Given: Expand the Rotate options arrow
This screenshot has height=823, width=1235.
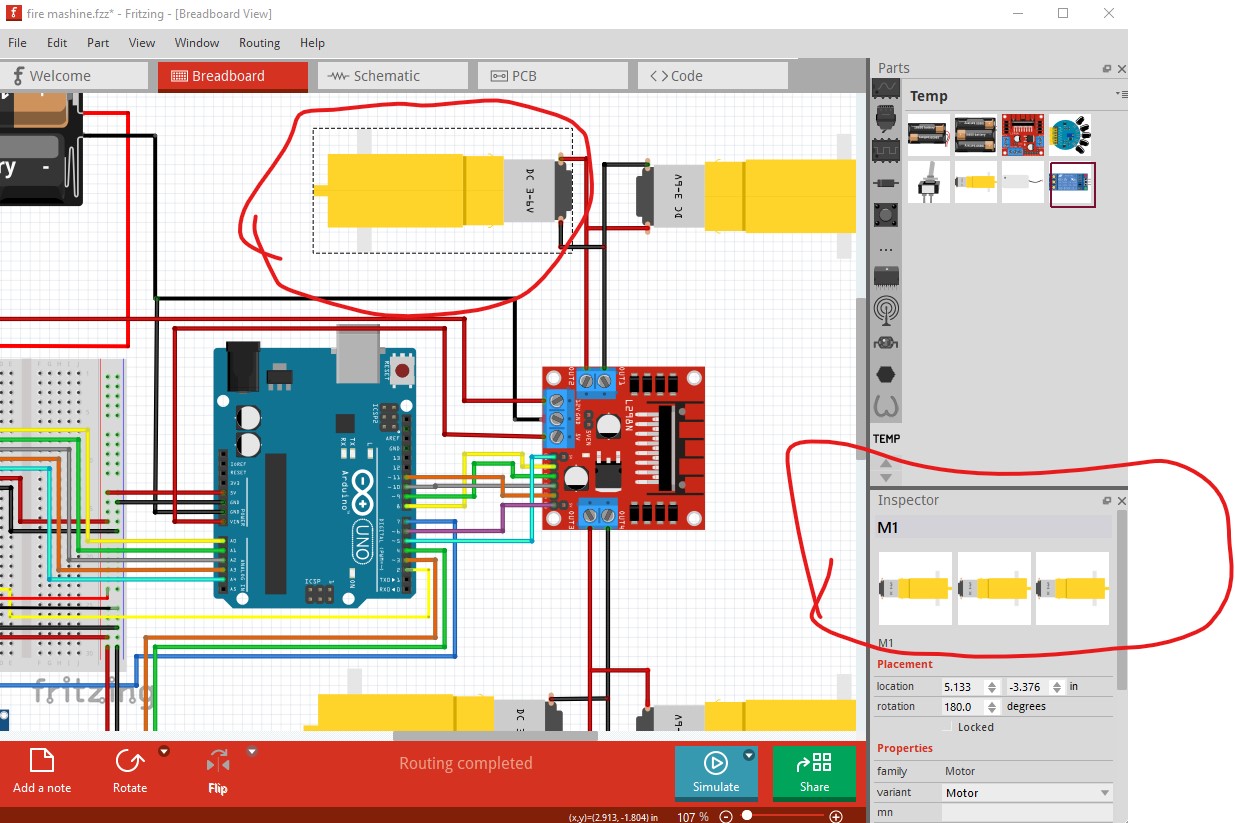Looking at the screenshot, I should (x=164, y=751).
